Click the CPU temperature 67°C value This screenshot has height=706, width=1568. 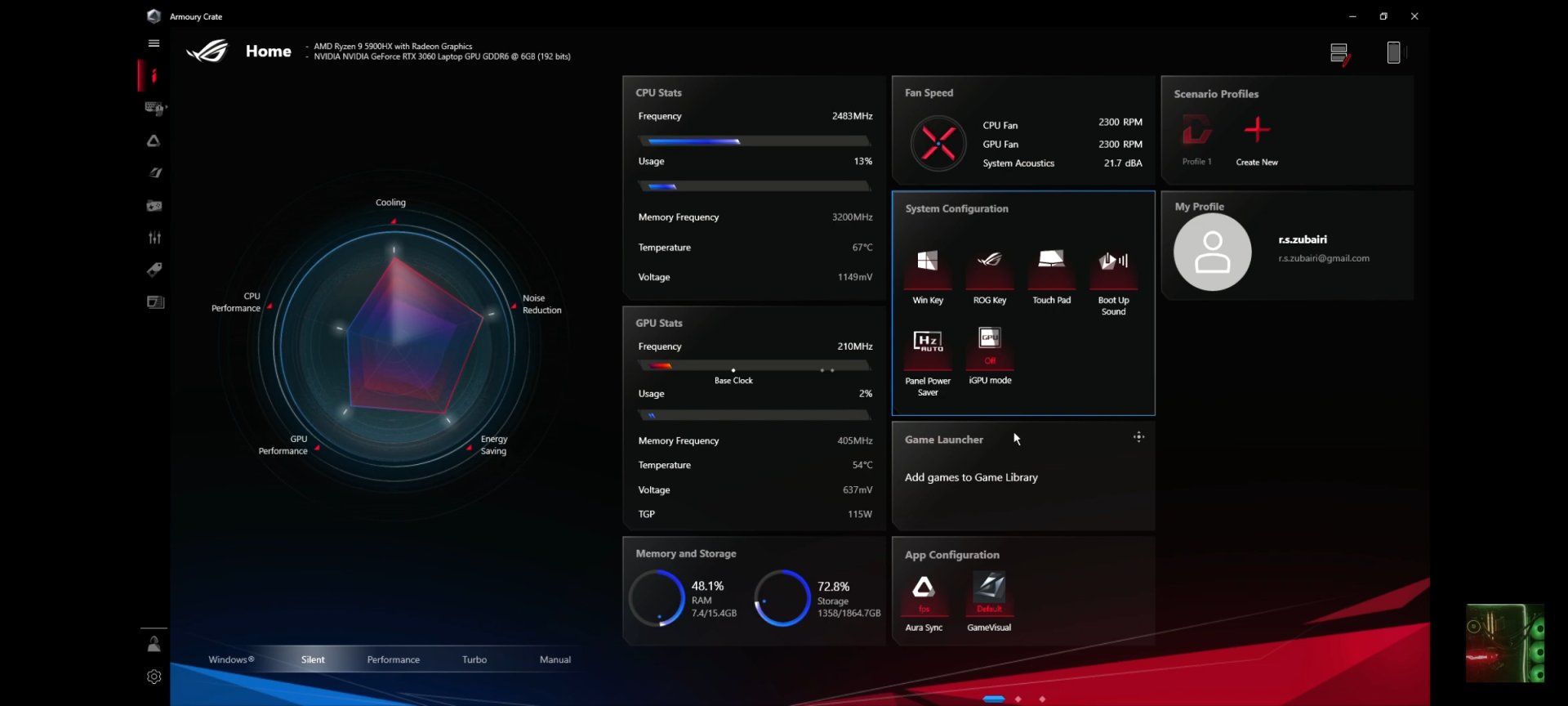pyautogui.click(x=862, y=248)
